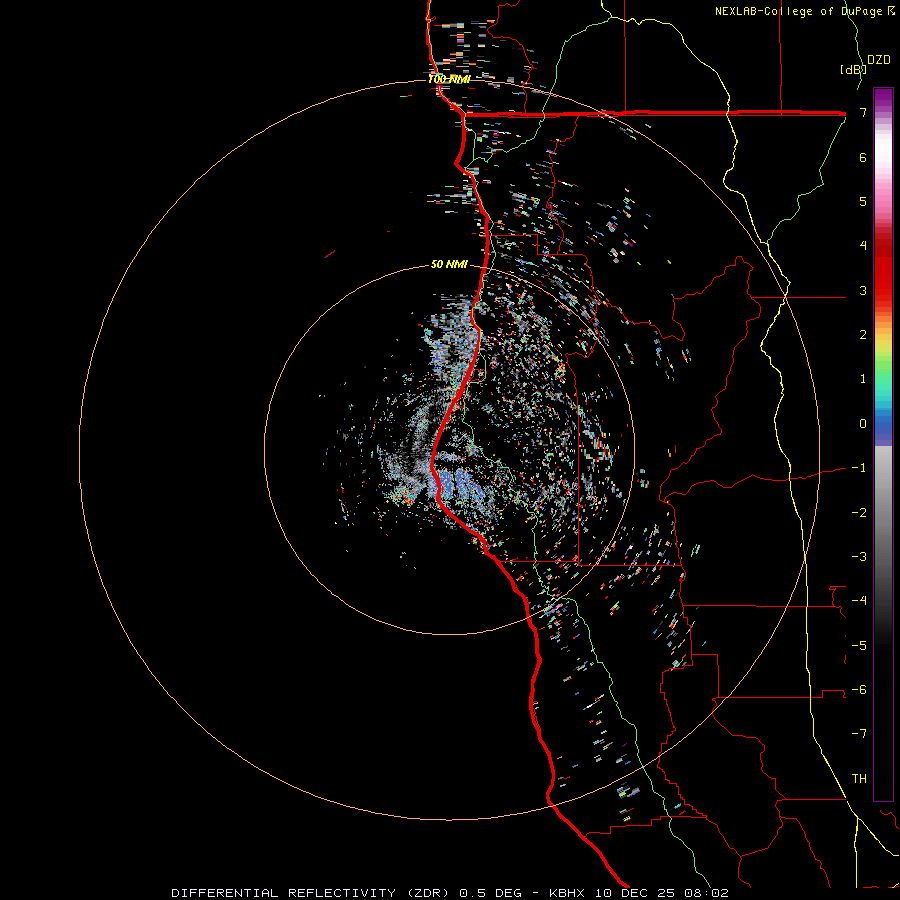Click the gray band beside the -2 dB mark

(x=883, y=513)
